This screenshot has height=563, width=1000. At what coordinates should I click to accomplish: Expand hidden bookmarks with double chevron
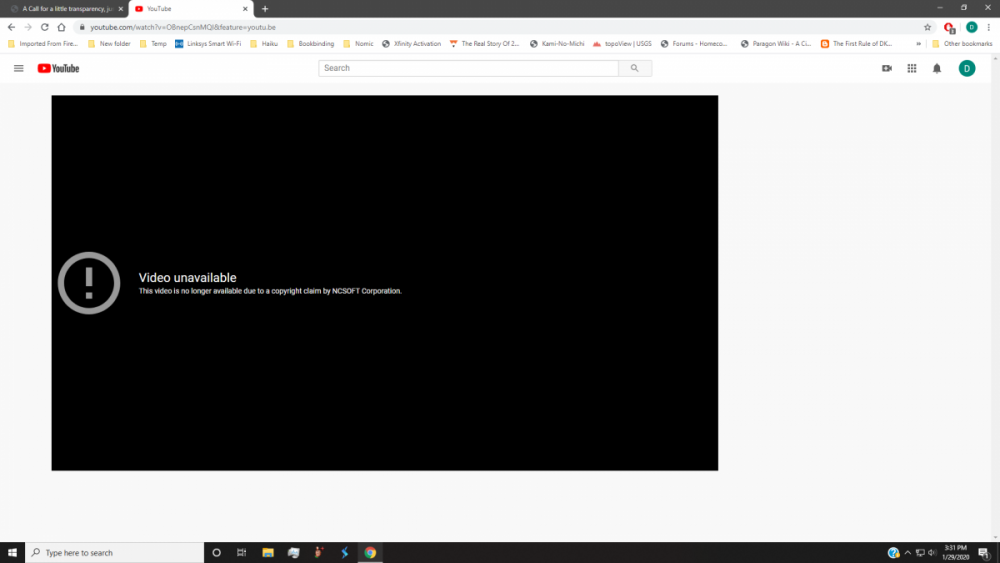coord(918,44)
